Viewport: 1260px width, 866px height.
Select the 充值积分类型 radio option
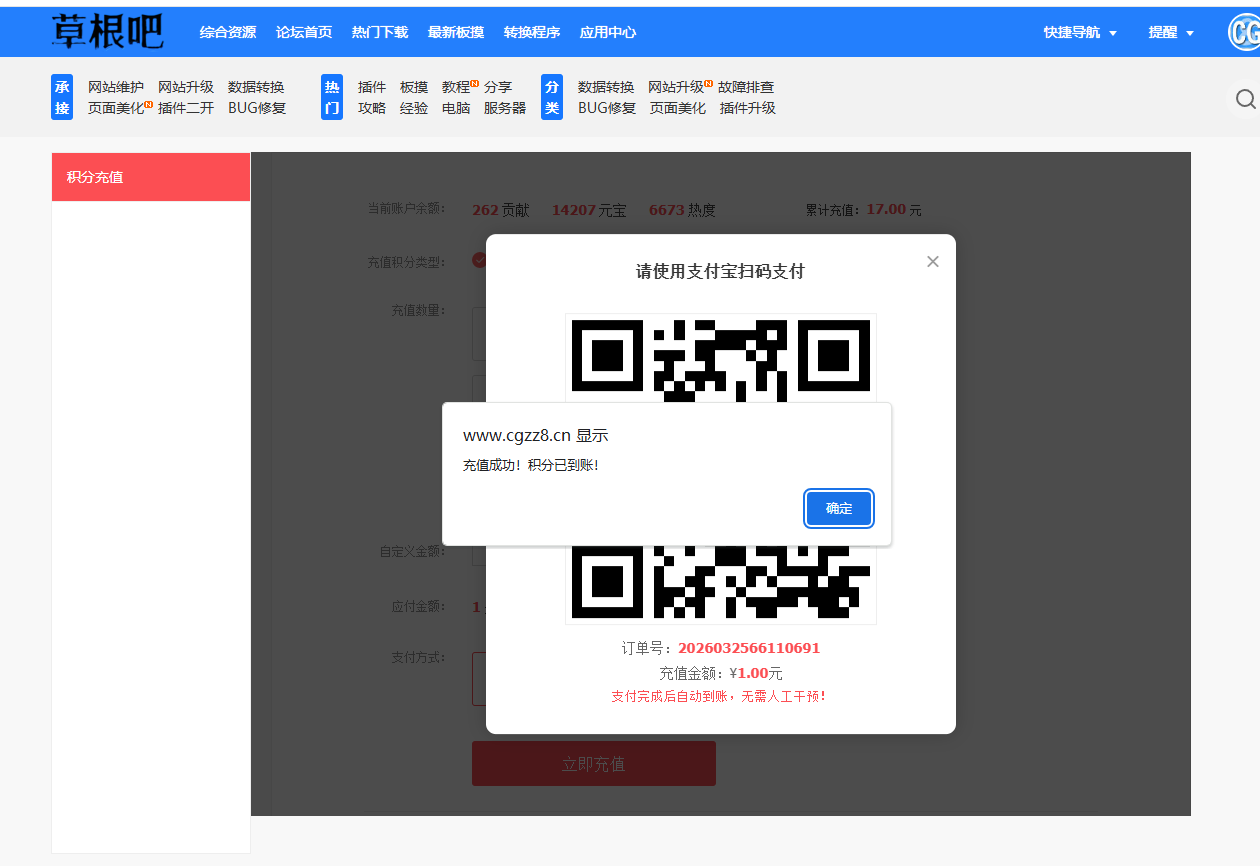tap(479, 260)
